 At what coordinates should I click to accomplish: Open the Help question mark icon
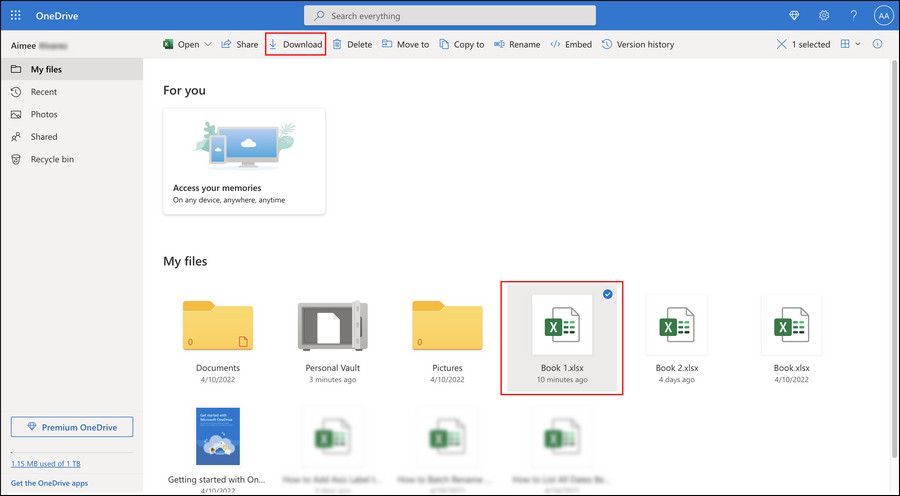(x=854, y=16)
